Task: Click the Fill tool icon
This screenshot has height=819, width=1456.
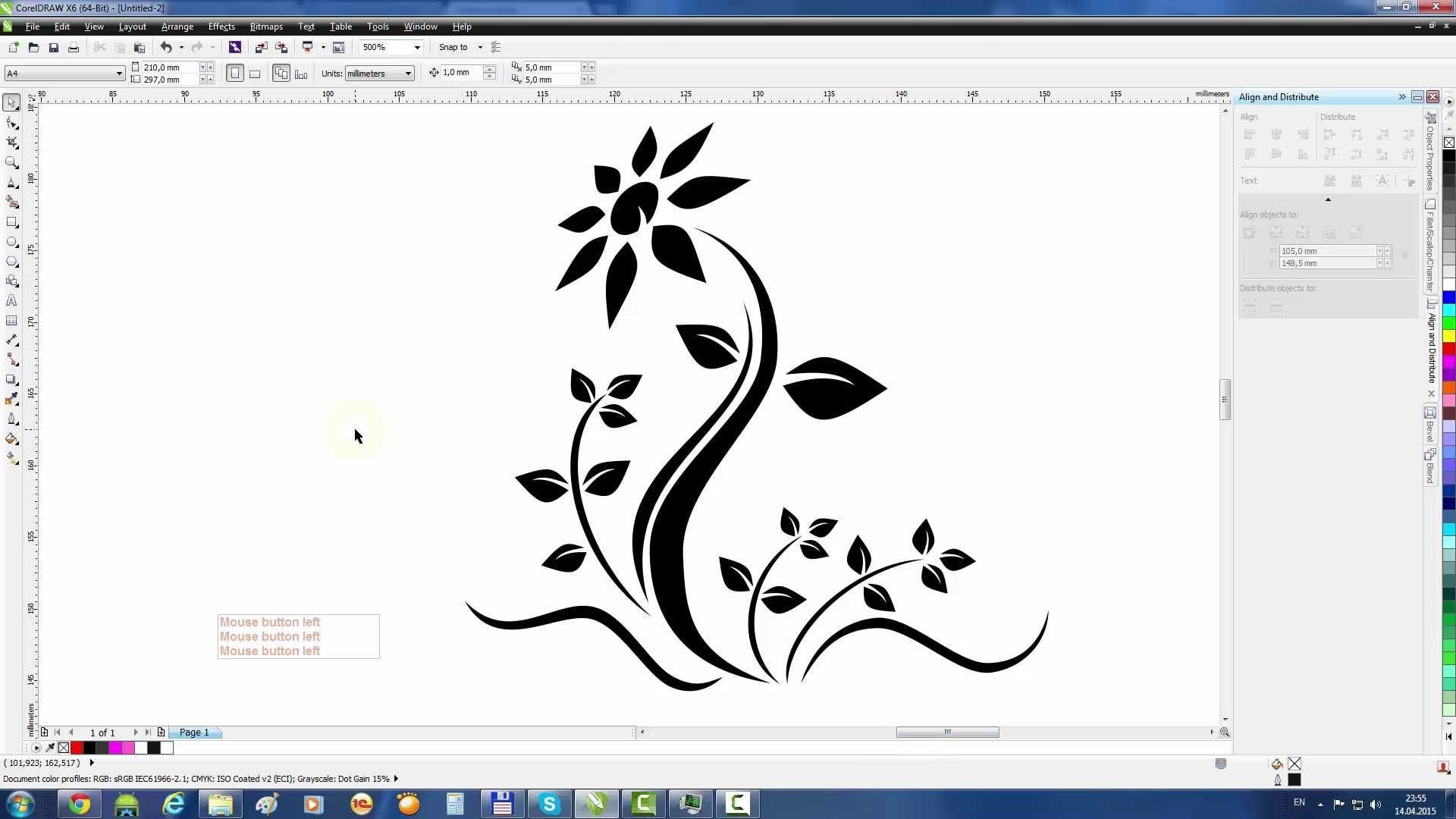Action: tap(13, 439)
